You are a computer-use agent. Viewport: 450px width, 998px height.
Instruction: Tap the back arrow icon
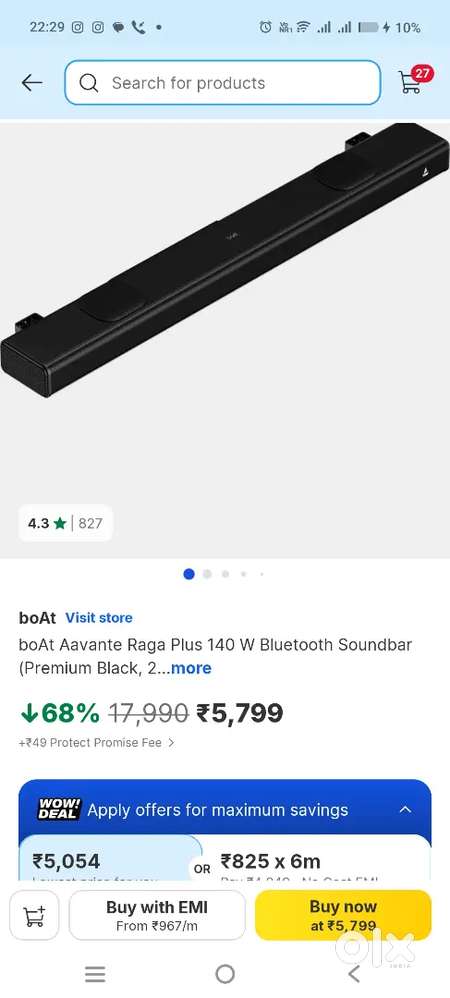tap(32, 83)
